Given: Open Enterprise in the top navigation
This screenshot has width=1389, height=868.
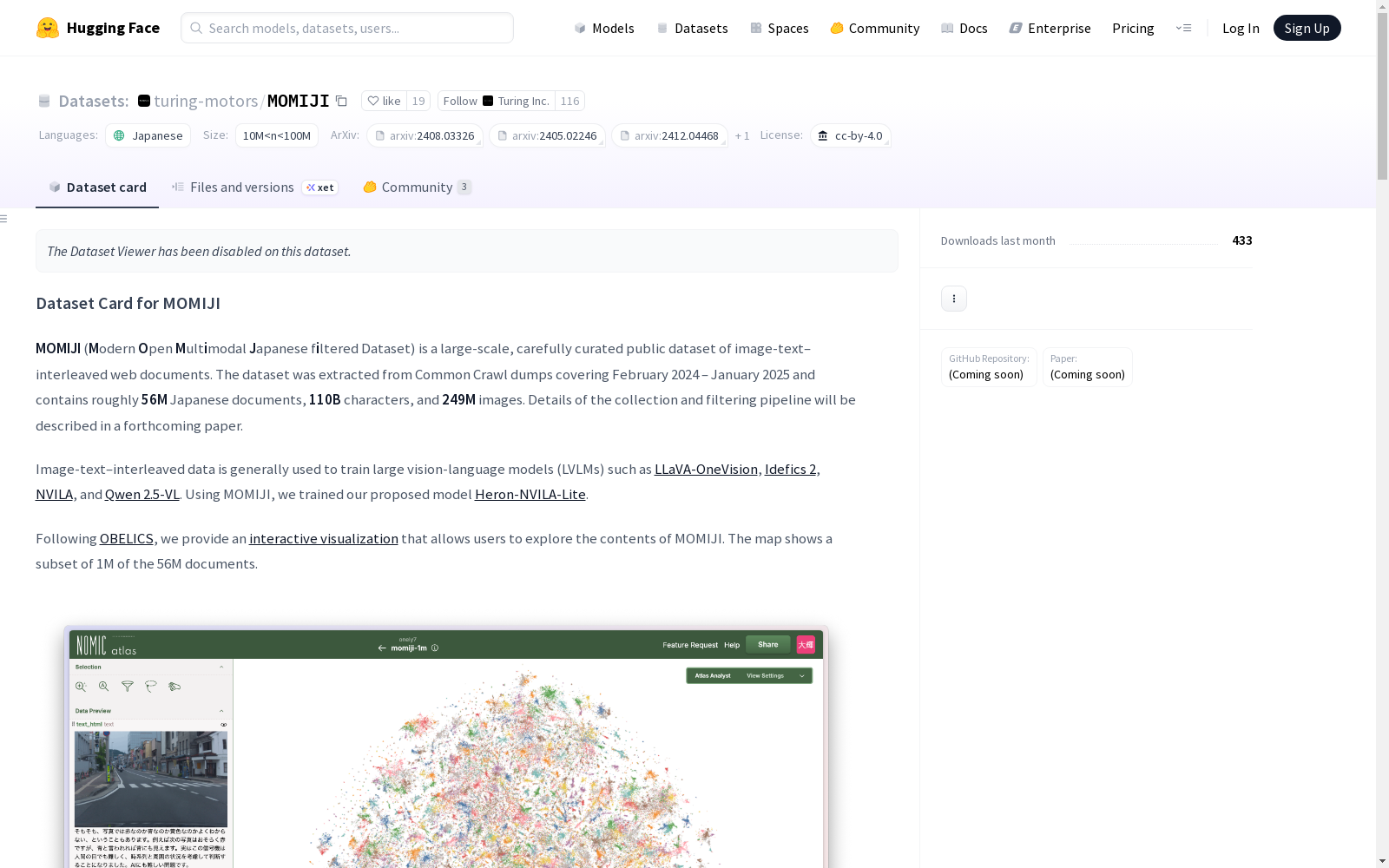Looking at the screenshot, I should (x=1050, y=28).
